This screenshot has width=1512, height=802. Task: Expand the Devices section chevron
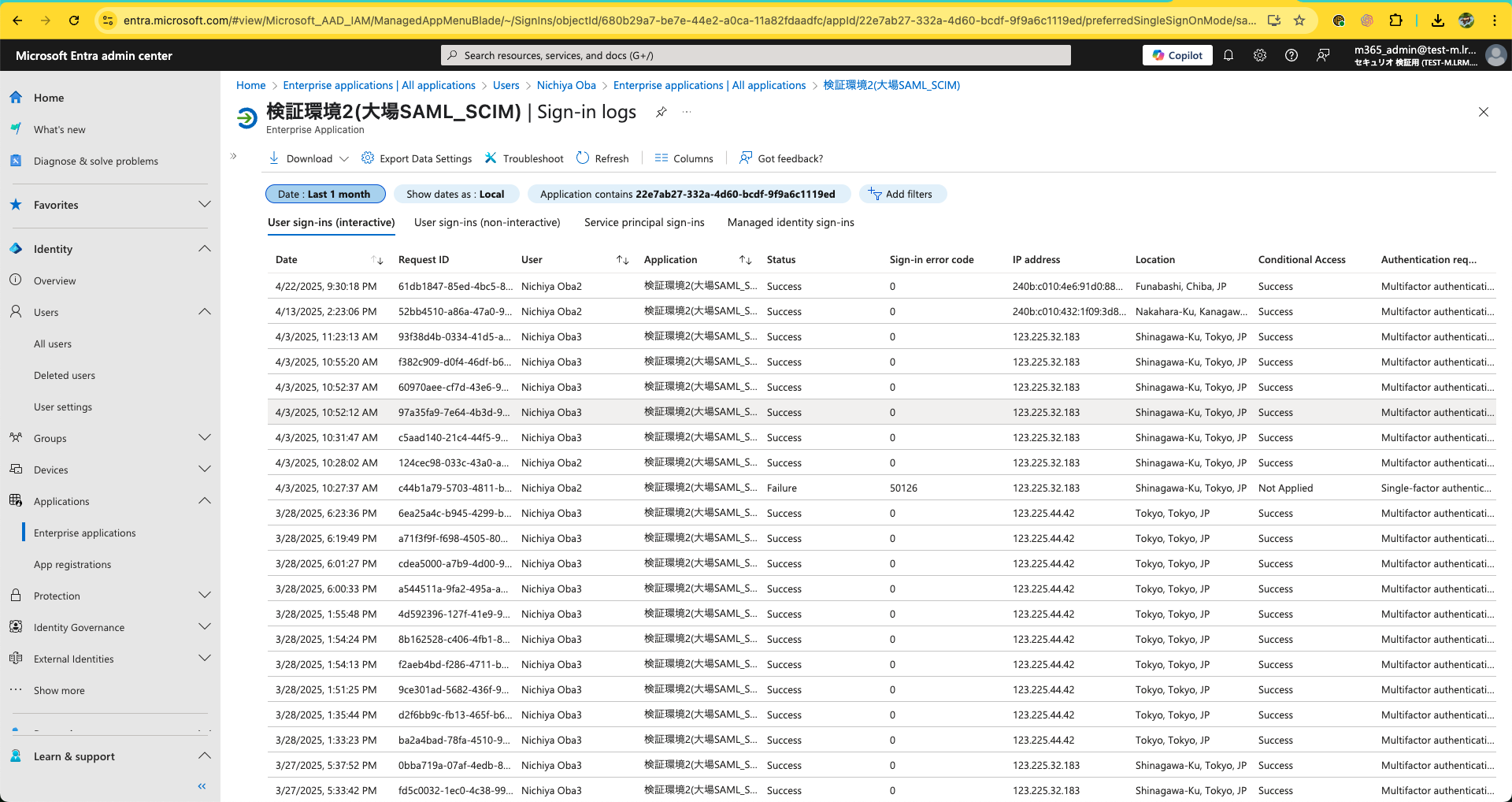[x=205, y=470]
